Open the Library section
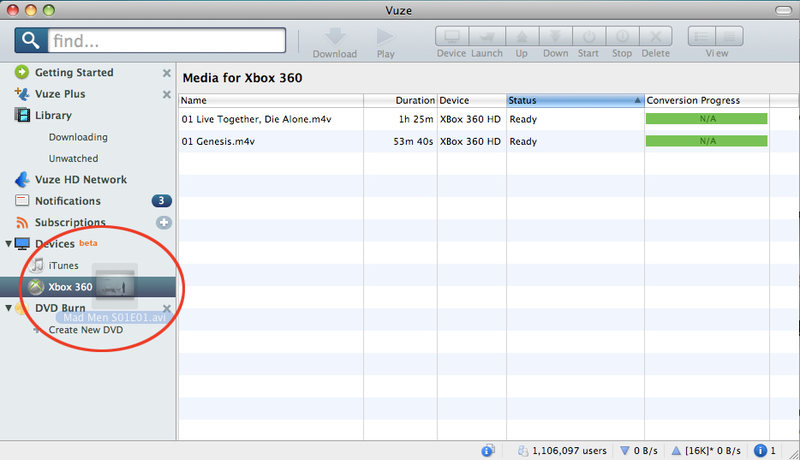This screenshot has height=460, width=800. pos(53,115)
